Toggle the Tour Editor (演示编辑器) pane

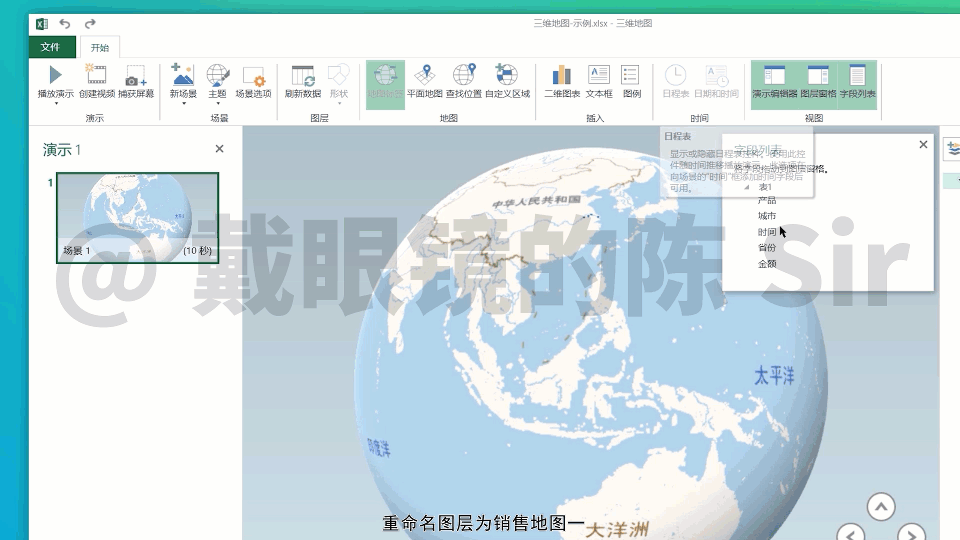click(x=774, y=84)
